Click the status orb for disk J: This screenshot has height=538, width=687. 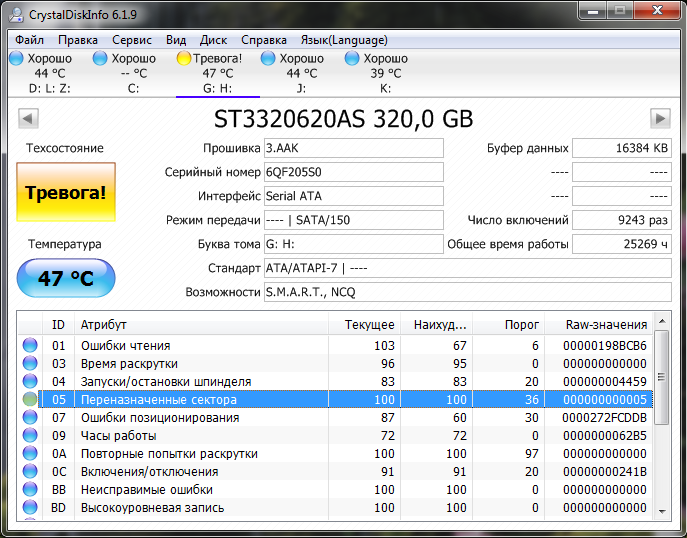(268, 59)
